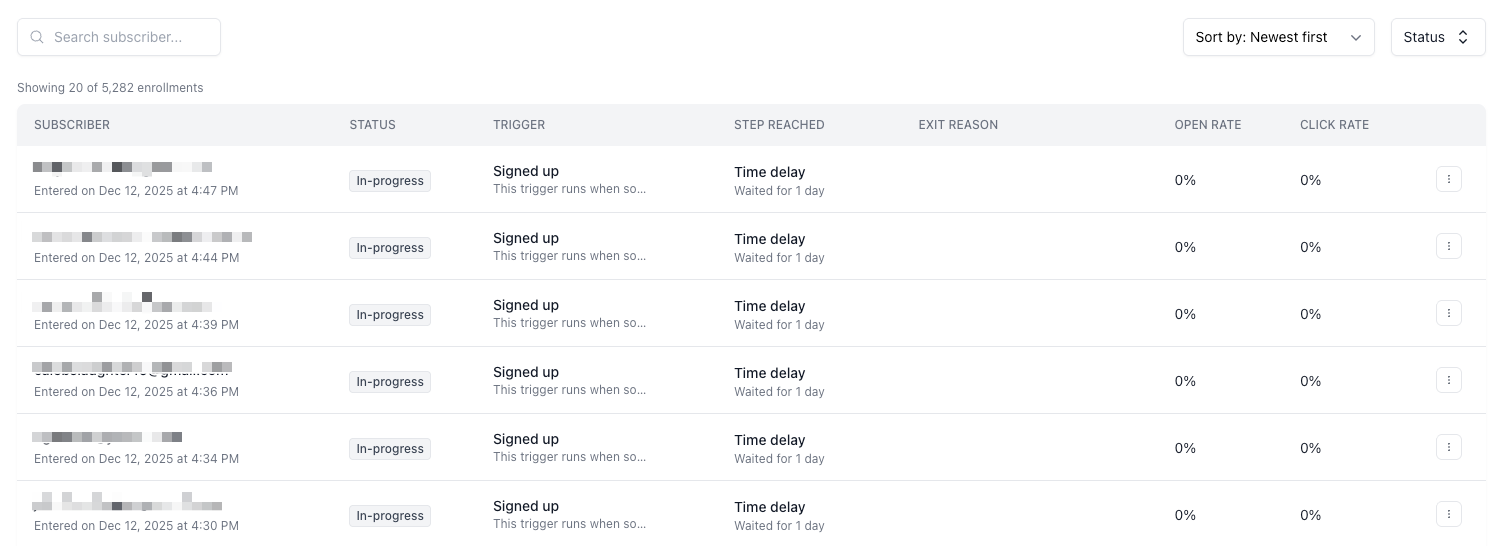Screen dimensions: 1495x546
Task: Click the Exit Reason column header
Action: (958, 125)
